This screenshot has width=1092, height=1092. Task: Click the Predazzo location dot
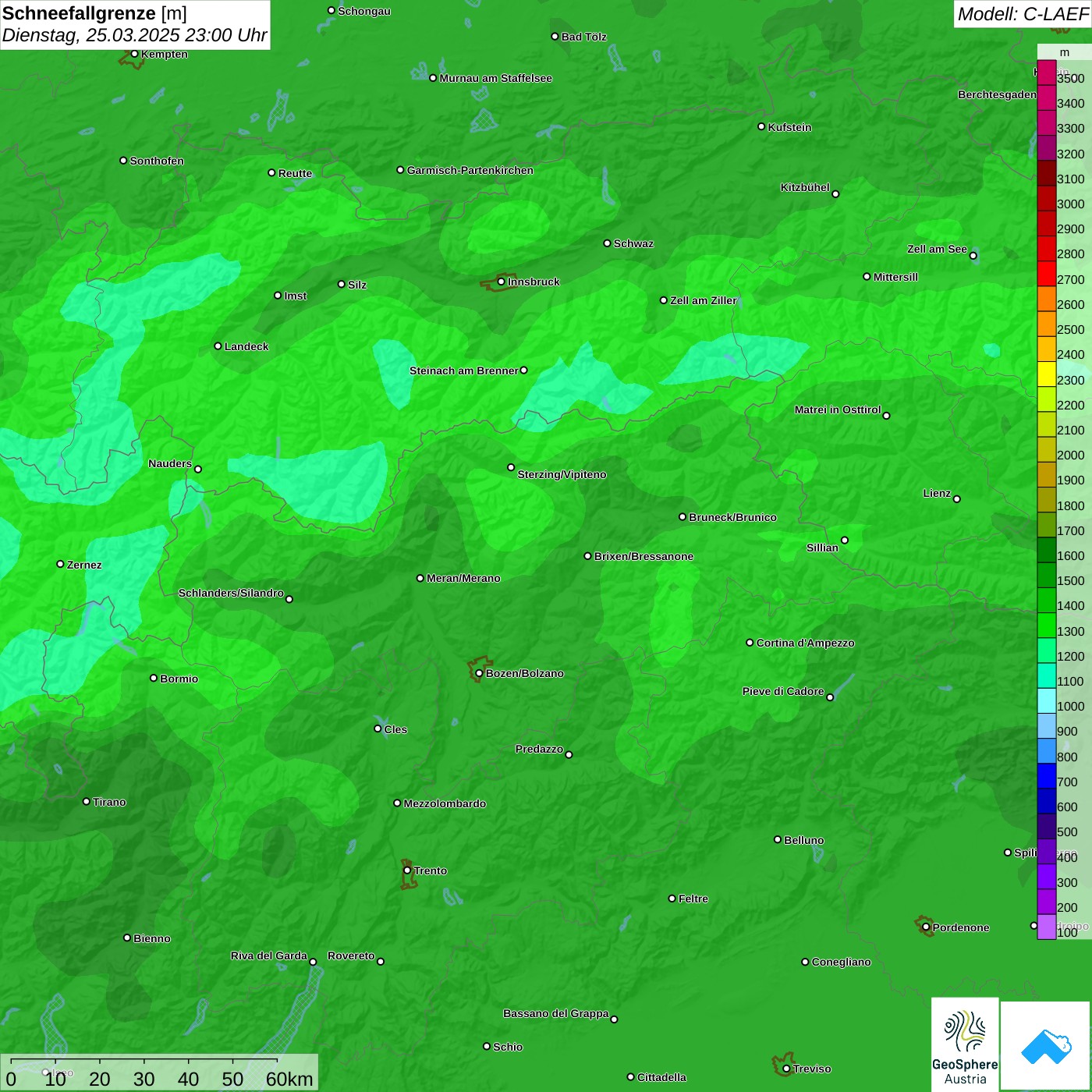click(x=569, y=755)
